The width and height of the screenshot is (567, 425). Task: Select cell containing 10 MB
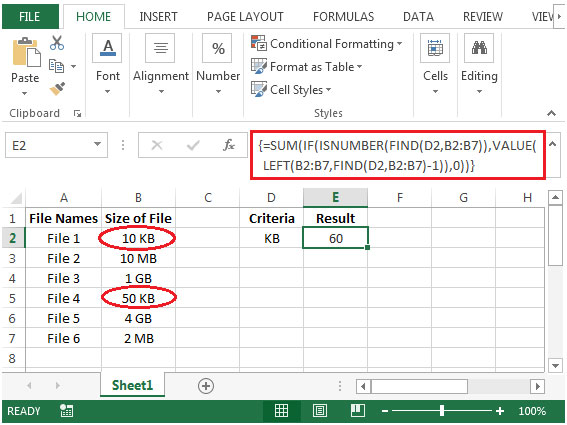(138, 259)
